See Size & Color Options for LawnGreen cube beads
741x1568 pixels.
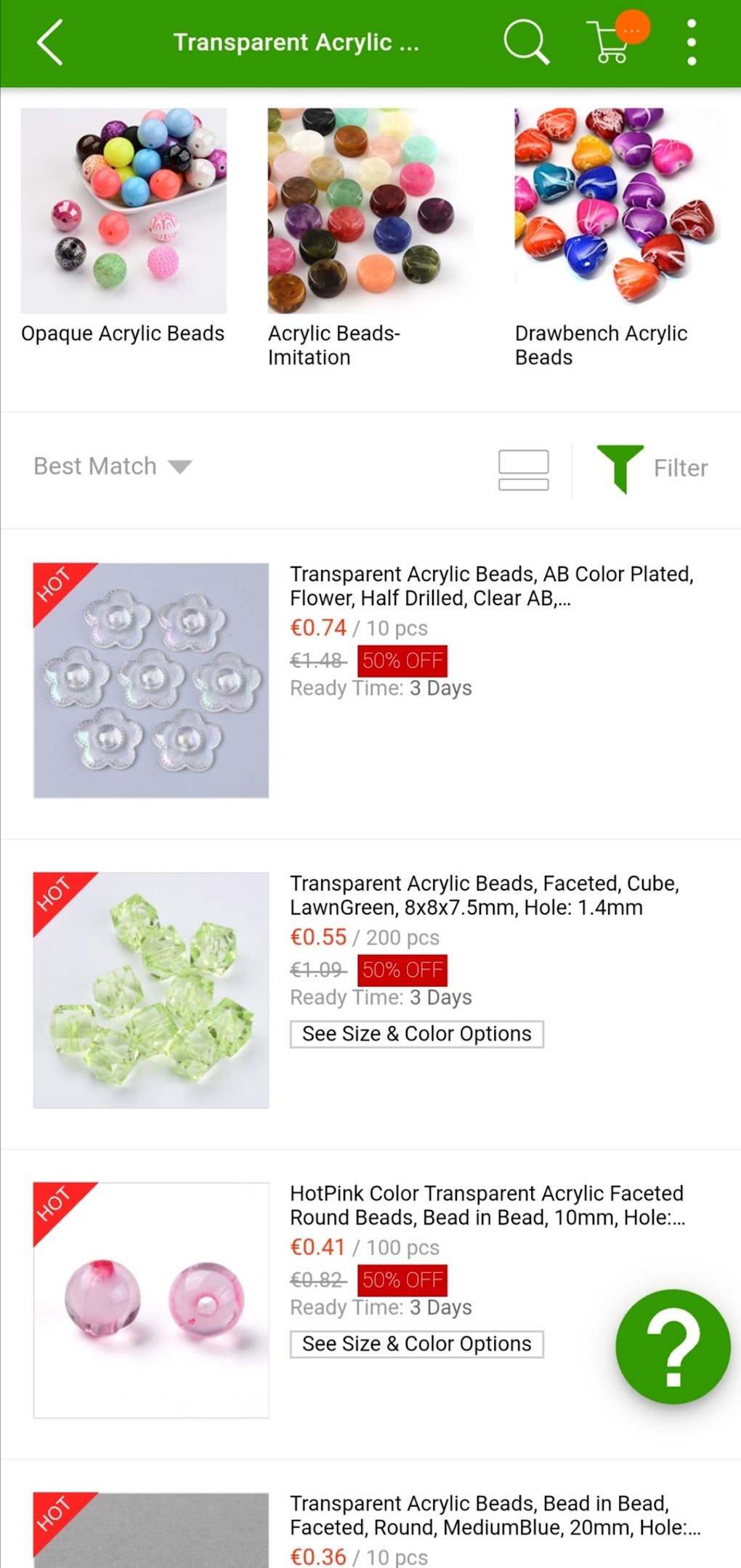[x=416, y=1033]
